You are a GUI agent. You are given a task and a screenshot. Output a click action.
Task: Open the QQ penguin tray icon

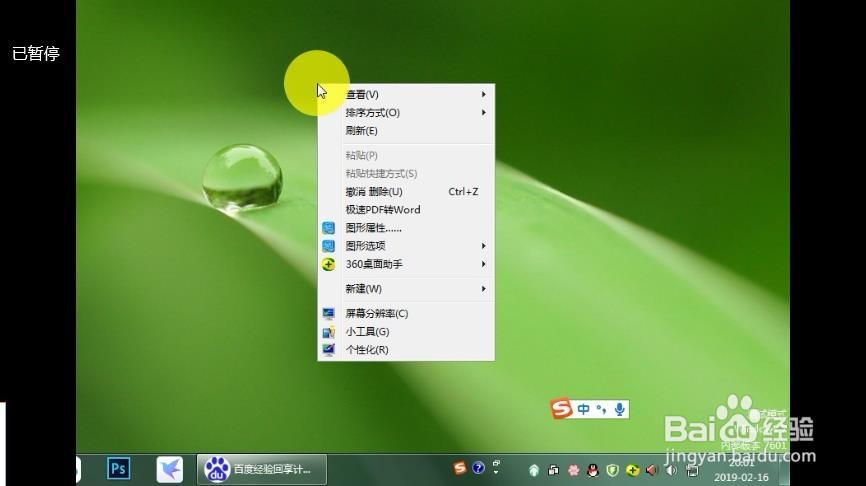(x=593, y=471)
